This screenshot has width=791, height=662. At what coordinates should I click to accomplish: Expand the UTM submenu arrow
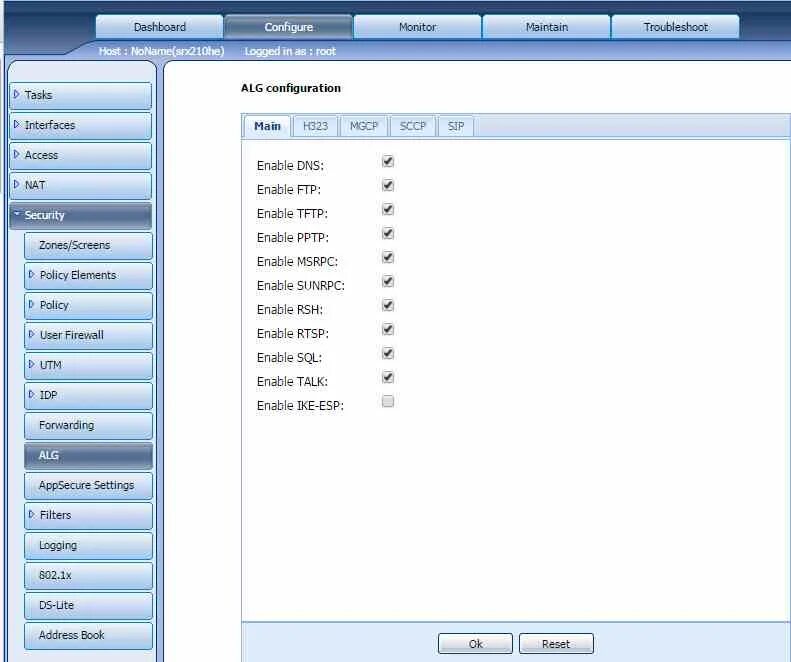point(32,364)
